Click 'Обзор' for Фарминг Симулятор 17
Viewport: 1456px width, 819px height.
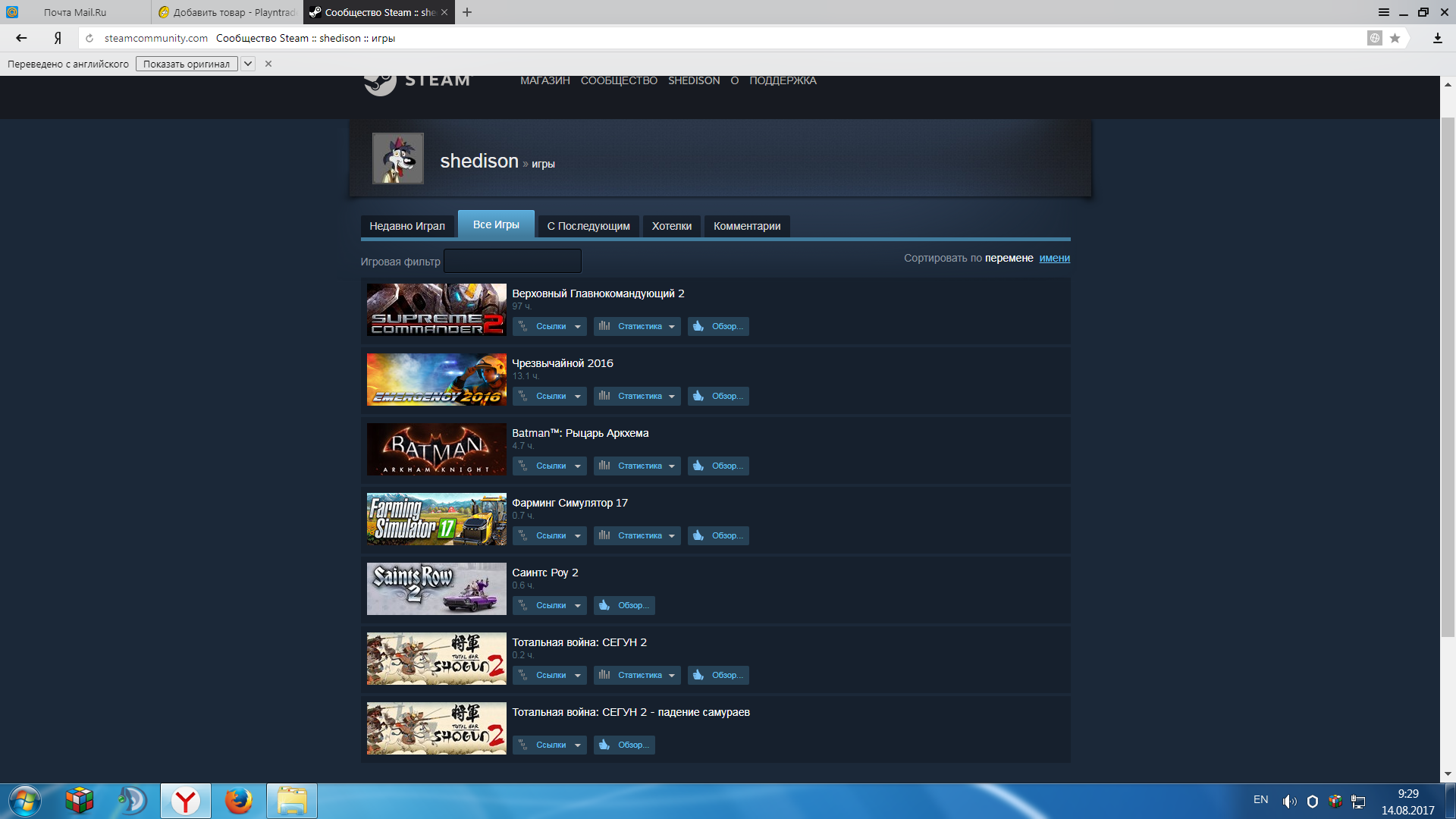point(718,535)
